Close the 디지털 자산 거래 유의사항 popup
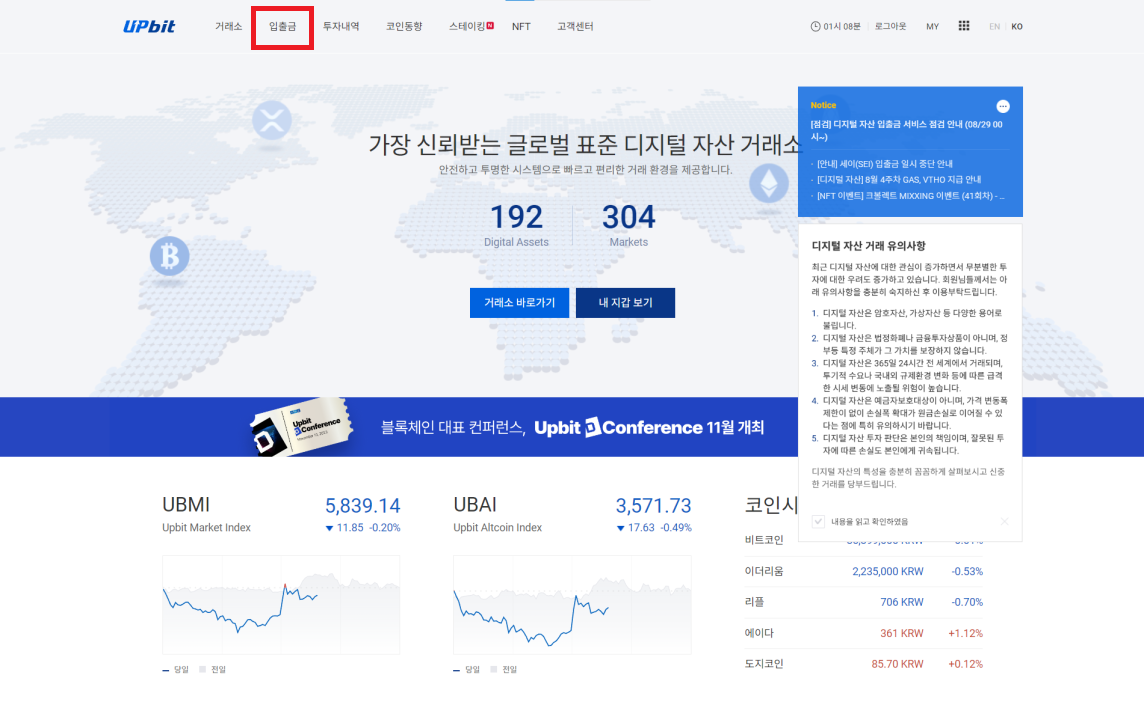The image size is (1144, 720). 1005,521
